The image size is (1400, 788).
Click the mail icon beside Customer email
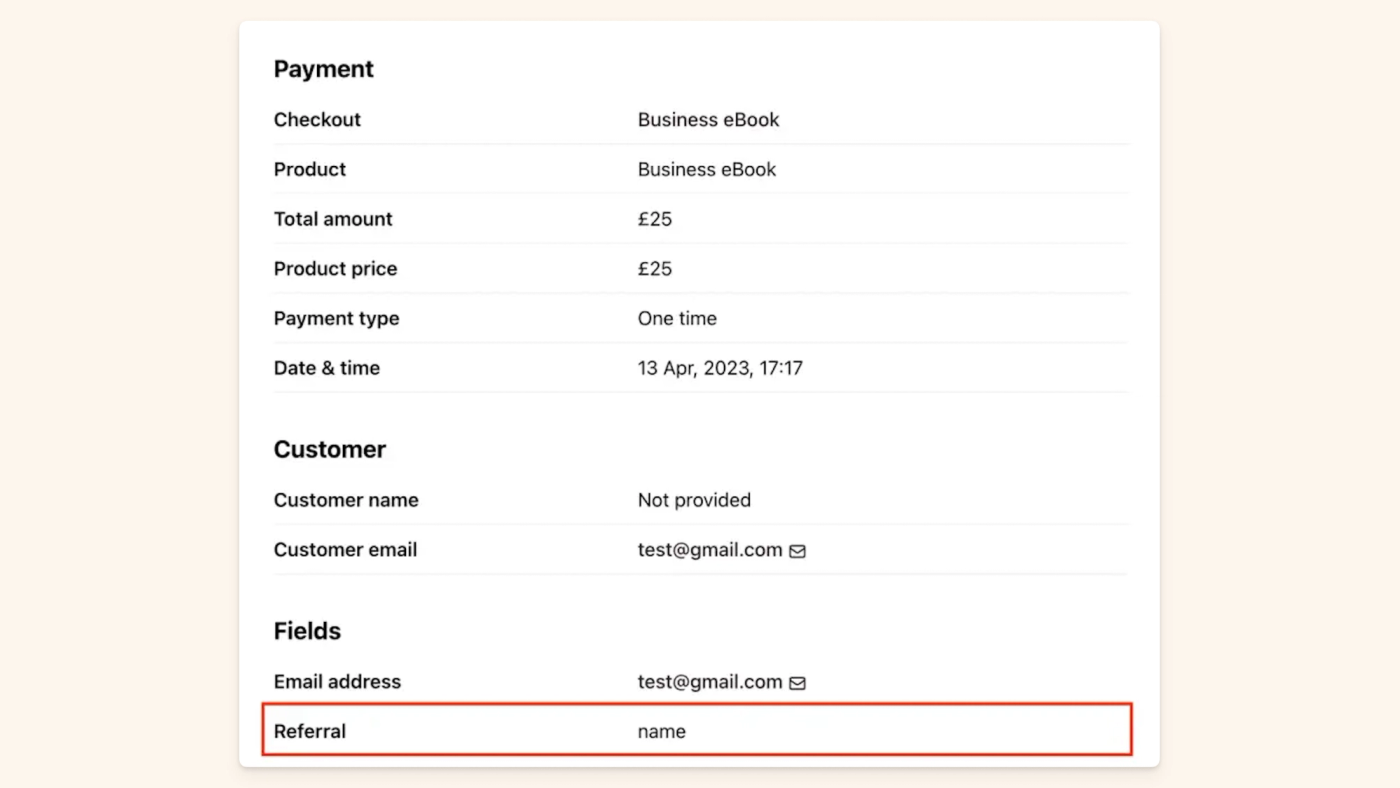[797, 551]
